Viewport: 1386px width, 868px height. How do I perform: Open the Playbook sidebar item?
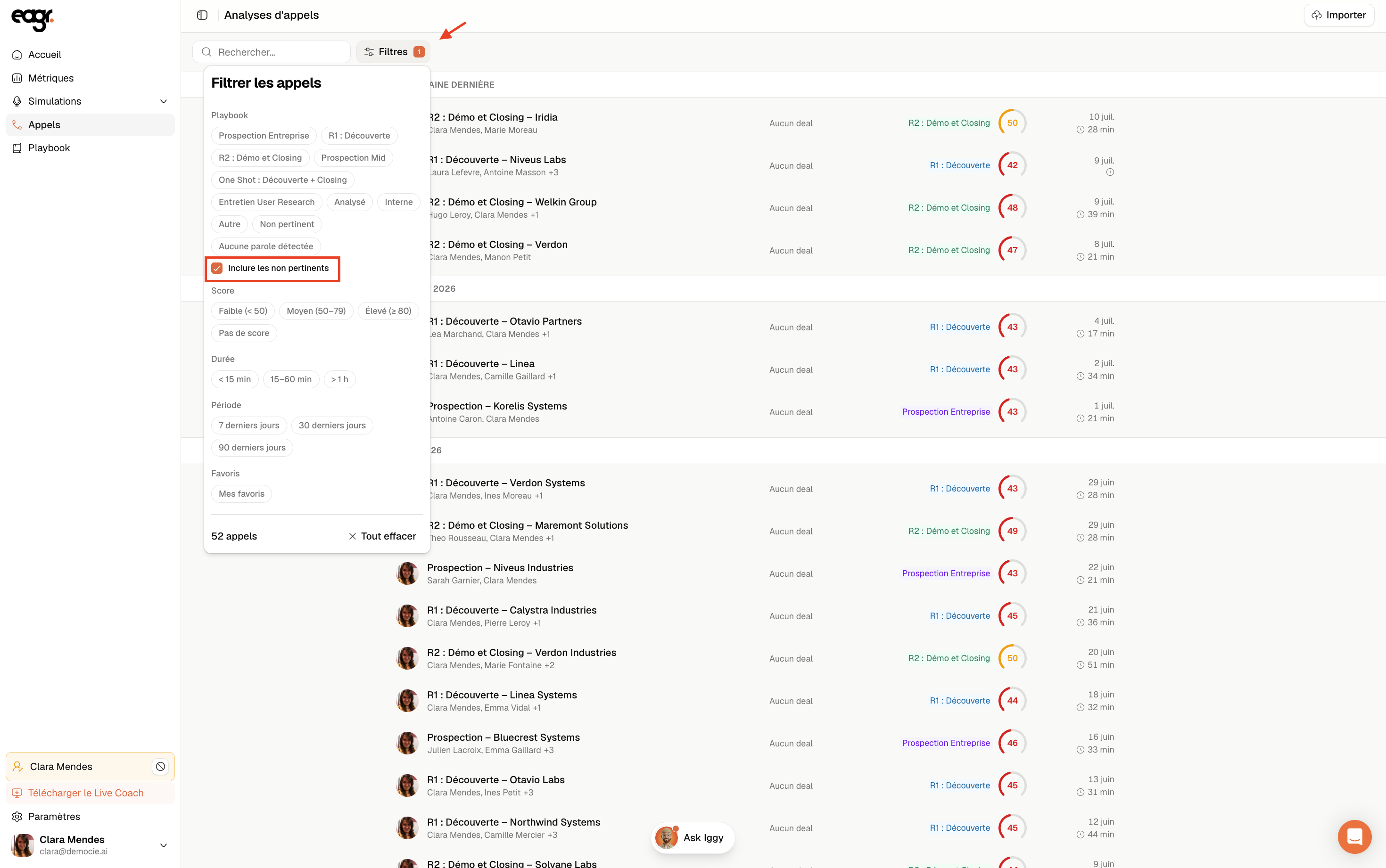click(x=90, y=147)
